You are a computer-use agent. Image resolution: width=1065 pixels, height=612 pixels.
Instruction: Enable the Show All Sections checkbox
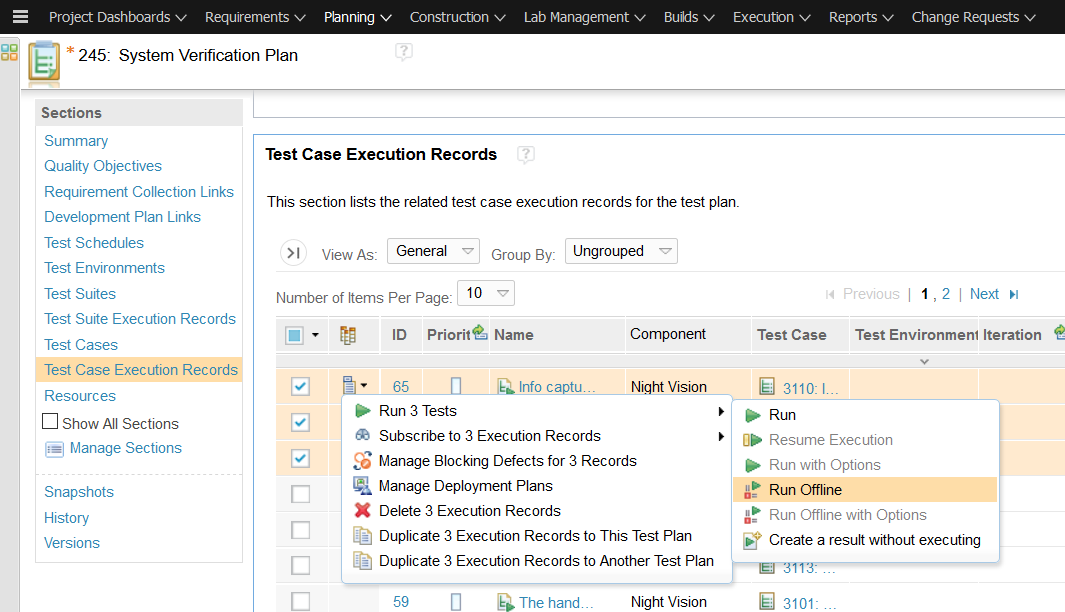click(x=51, y=422)
